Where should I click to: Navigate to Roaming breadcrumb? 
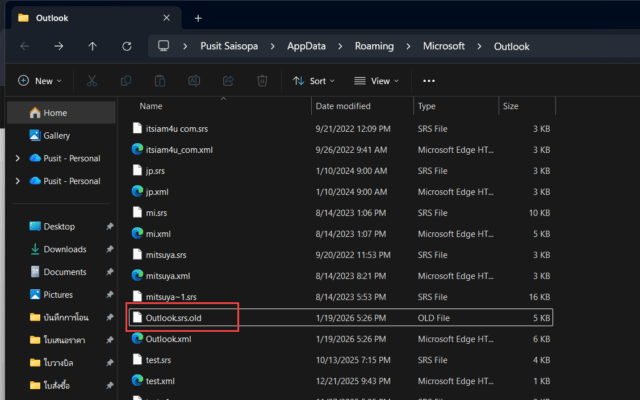(x=374, y=46)
